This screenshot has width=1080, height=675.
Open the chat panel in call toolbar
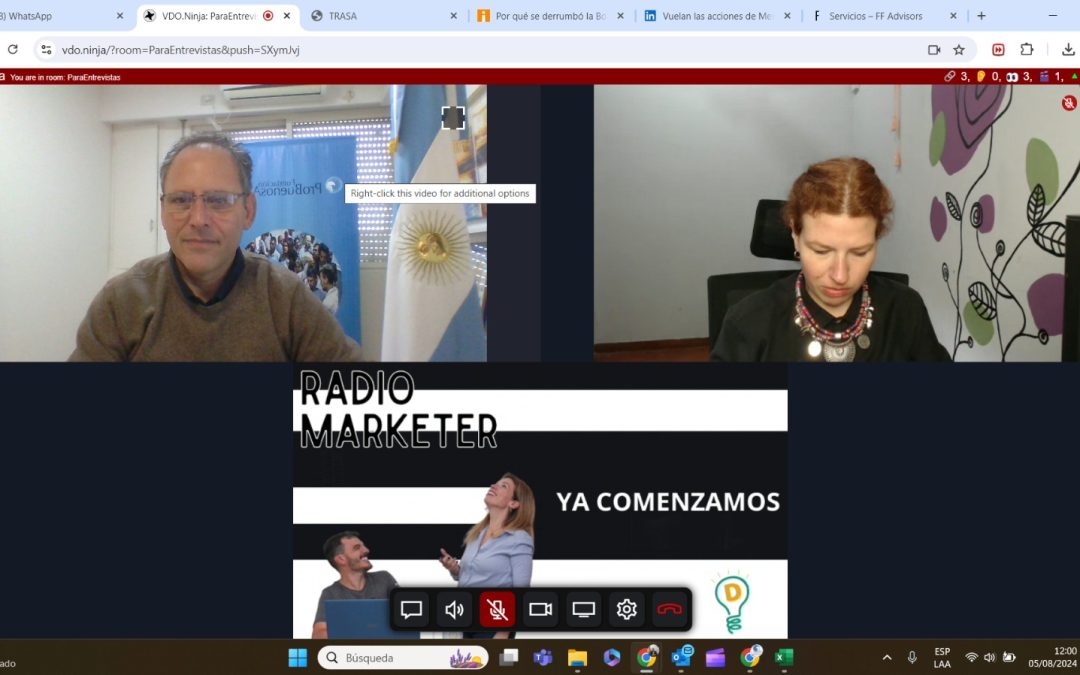(x=411, y=610)
